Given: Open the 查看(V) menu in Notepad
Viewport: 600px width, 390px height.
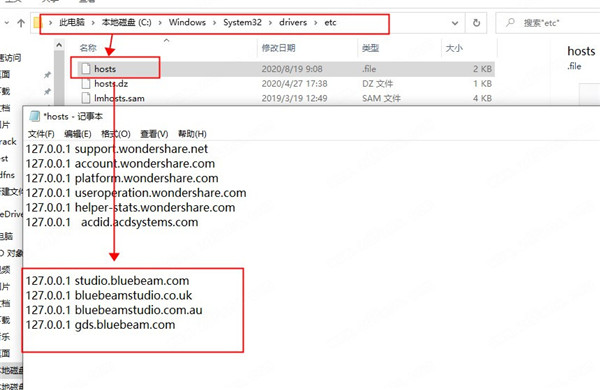Looking at the screenshot, I should point(154,134).
